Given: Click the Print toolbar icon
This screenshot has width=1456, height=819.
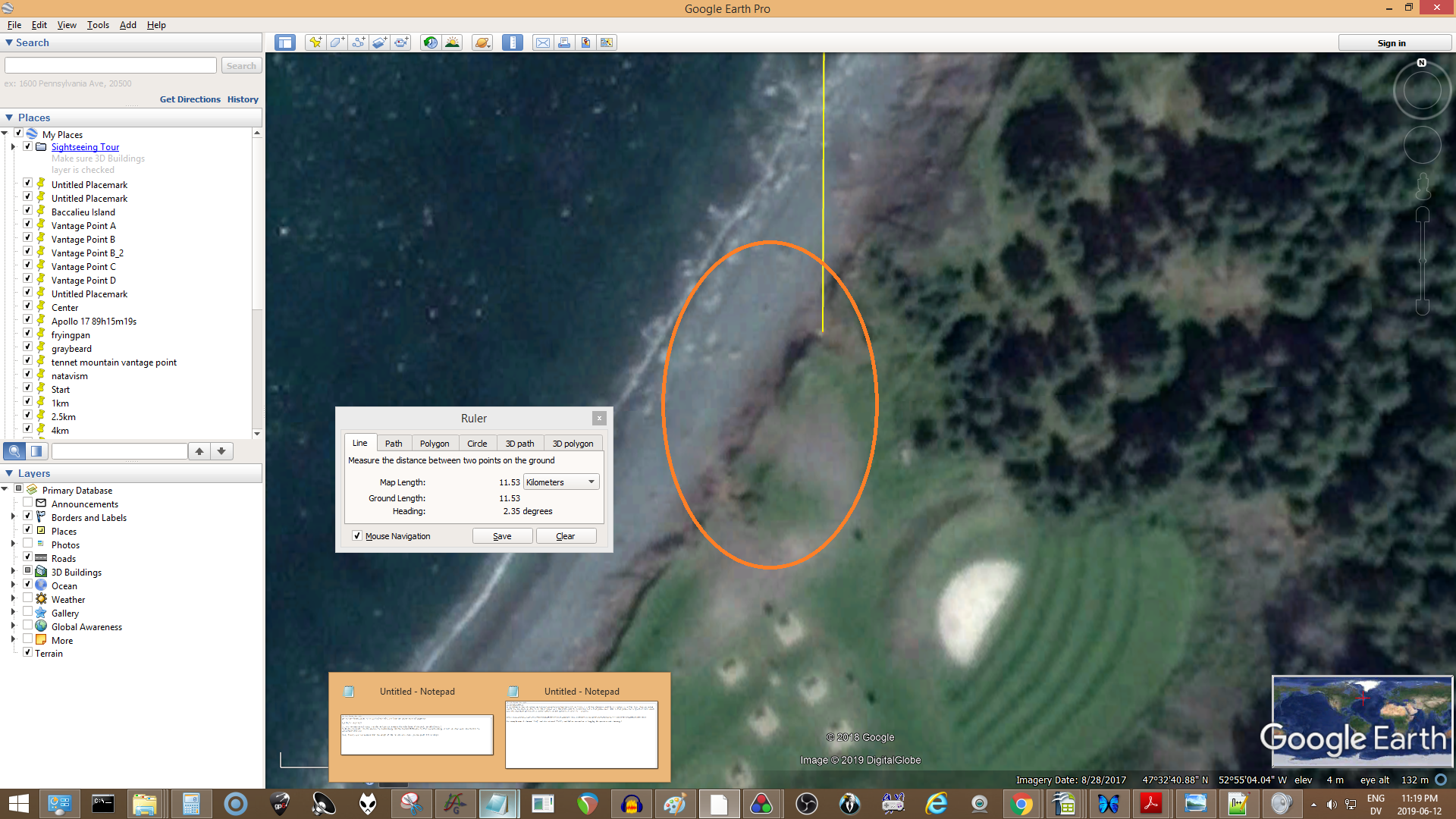Looking at the screenshot, I should [x=564, y=42].
